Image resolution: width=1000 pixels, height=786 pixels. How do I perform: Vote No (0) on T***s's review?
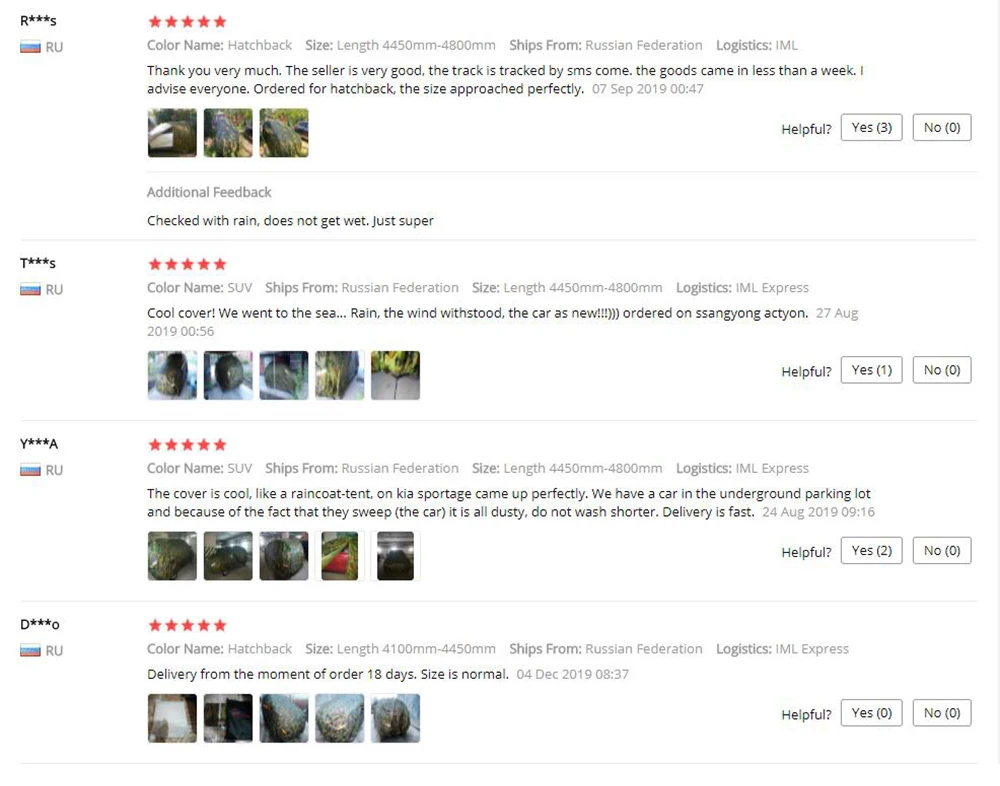(942, 370)
